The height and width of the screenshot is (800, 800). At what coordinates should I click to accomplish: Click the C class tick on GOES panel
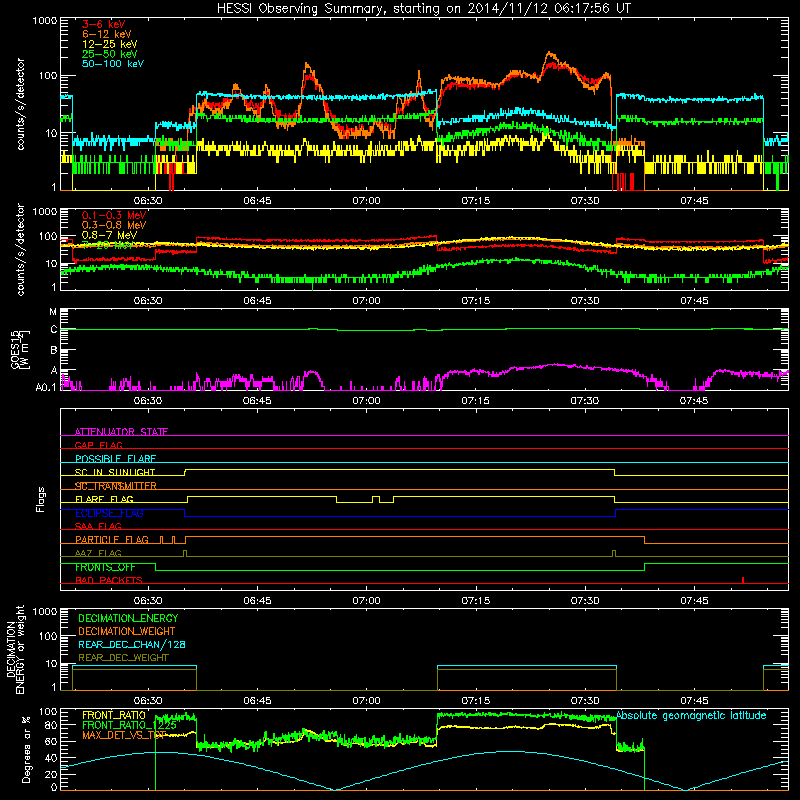(54, 330)
